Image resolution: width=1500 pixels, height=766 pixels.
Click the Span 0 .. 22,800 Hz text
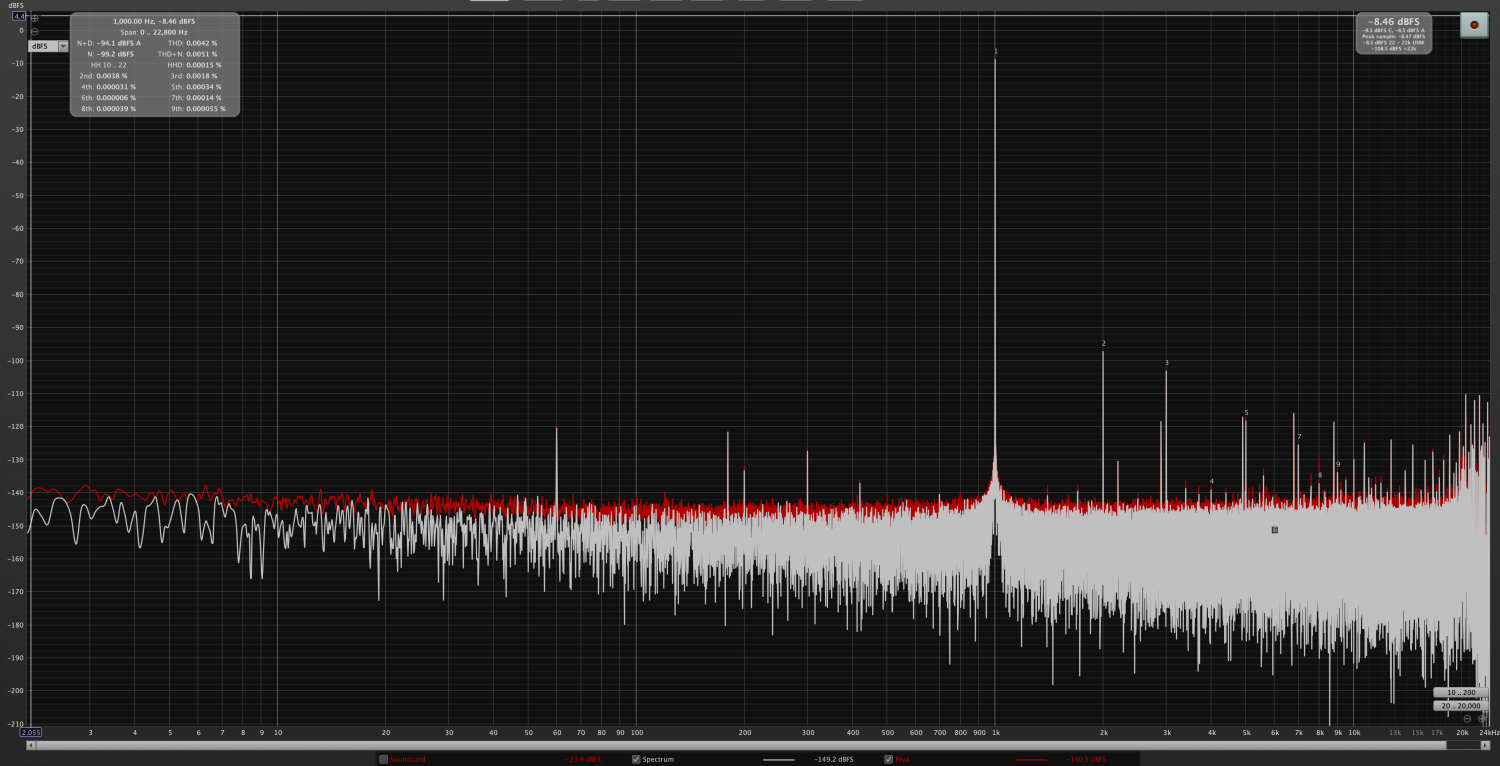pyautogui.click(x=154, y=32)
